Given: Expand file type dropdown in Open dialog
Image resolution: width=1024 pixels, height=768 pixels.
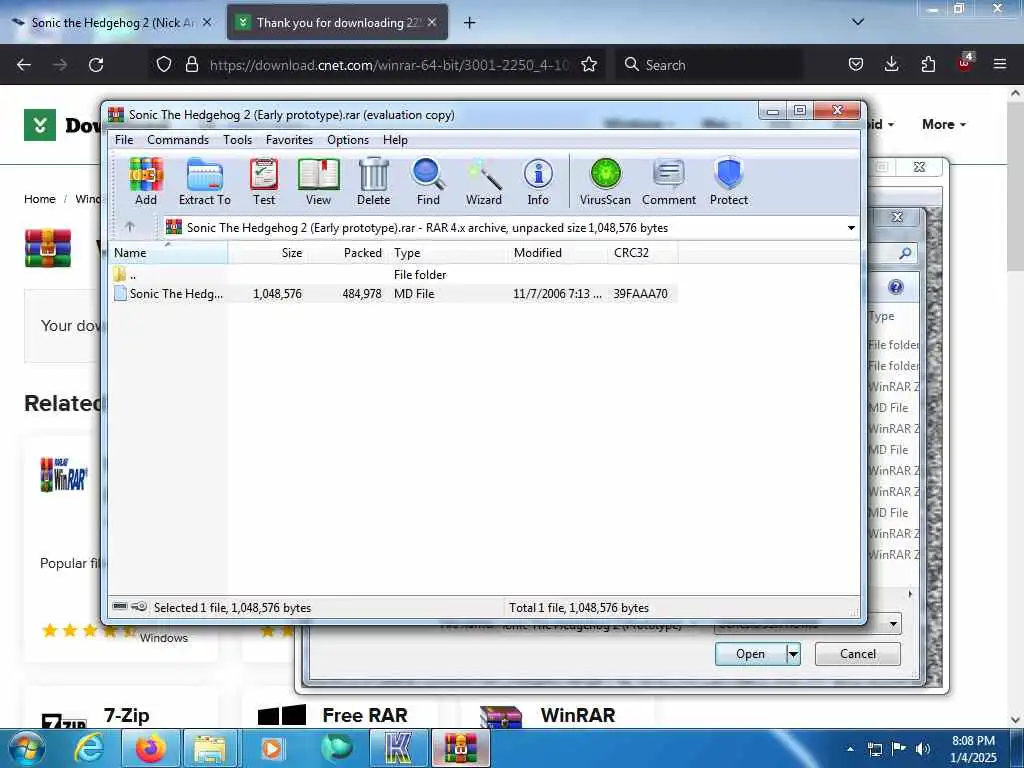Looking at the screenshot, I should pos(893,624).
